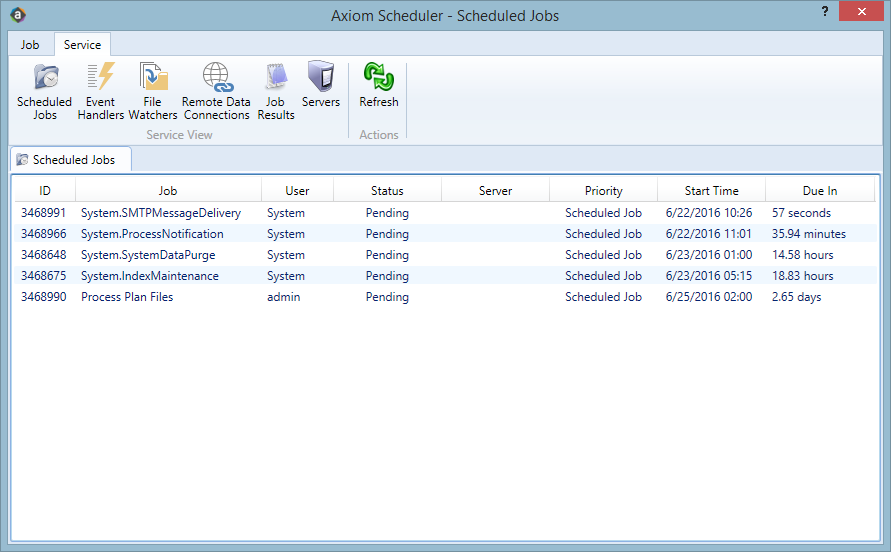Sort by the Start Time column header
The width and height of the screenshot is (891, 552).
(x=711, y=191)
